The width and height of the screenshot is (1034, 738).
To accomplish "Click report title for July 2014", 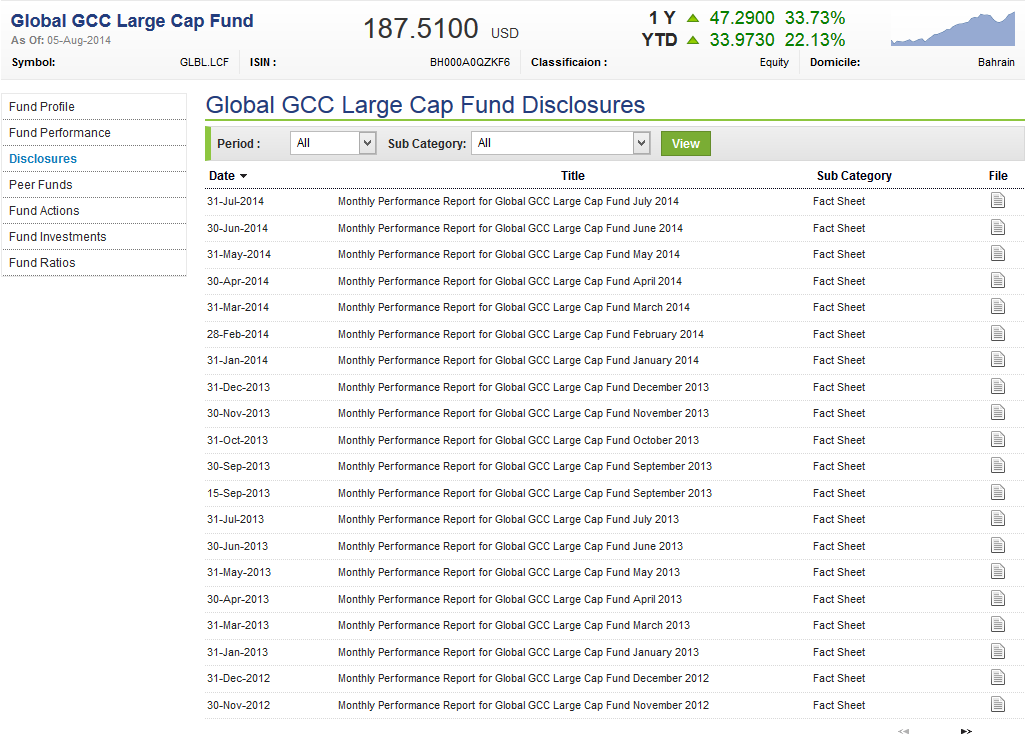I will (x=508, y=201).
